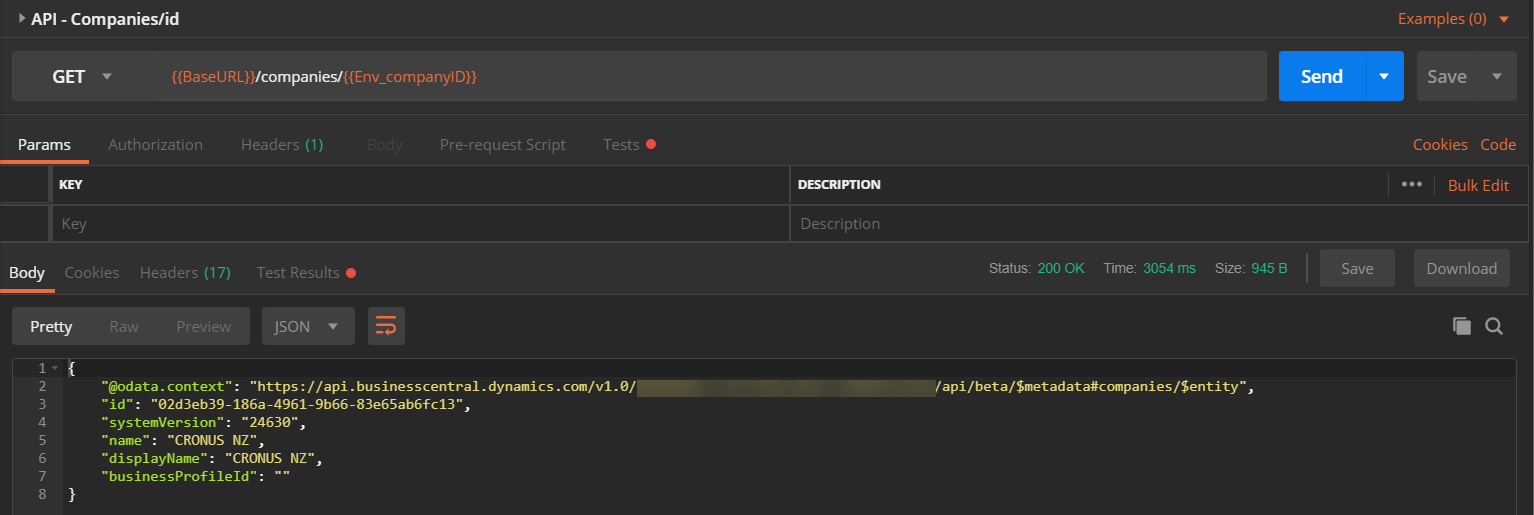Open the Send button dropdown arrow
The image size is (1534, 515).
point(1384,77)
